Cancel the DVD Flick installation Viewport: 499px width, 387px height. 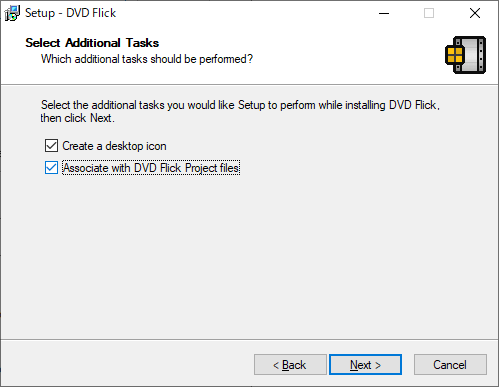[450, 365]
